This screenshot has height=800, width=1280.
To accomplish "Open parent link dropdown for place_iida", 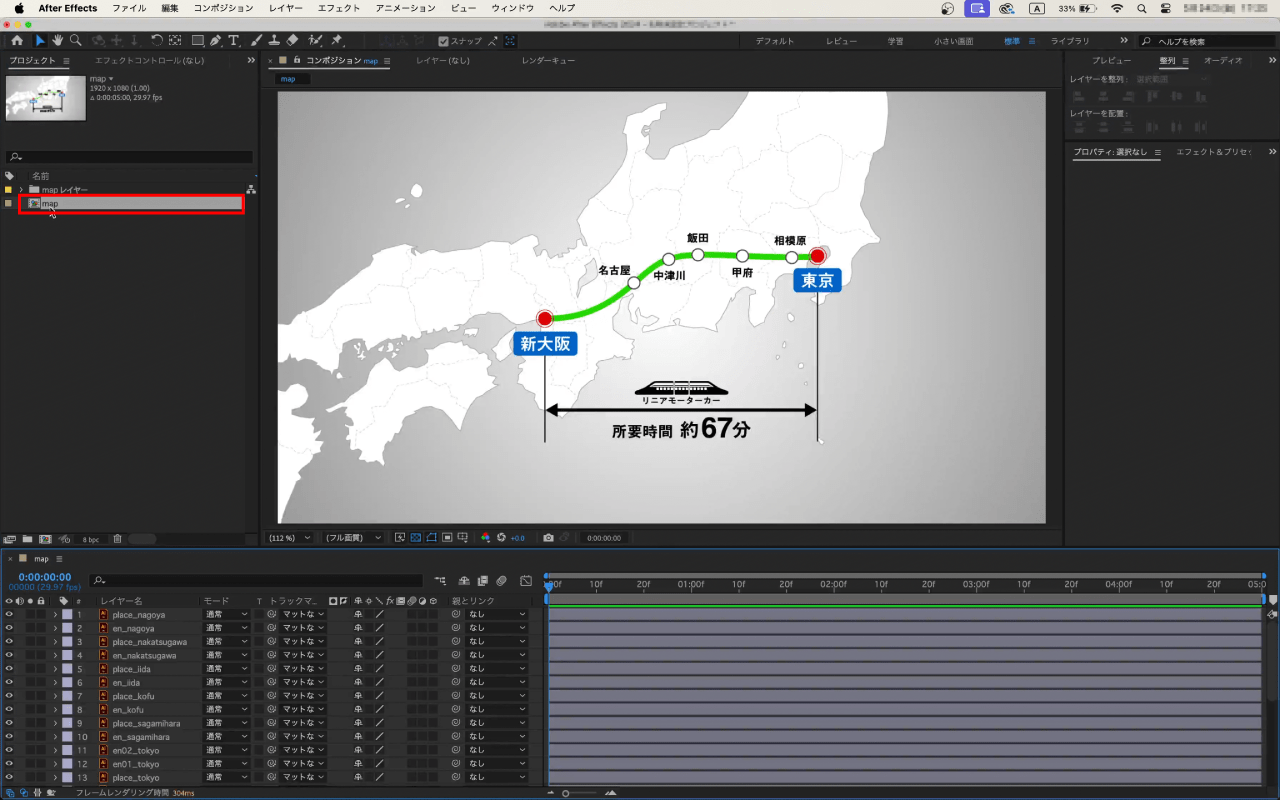I will [x=497, y=669].
